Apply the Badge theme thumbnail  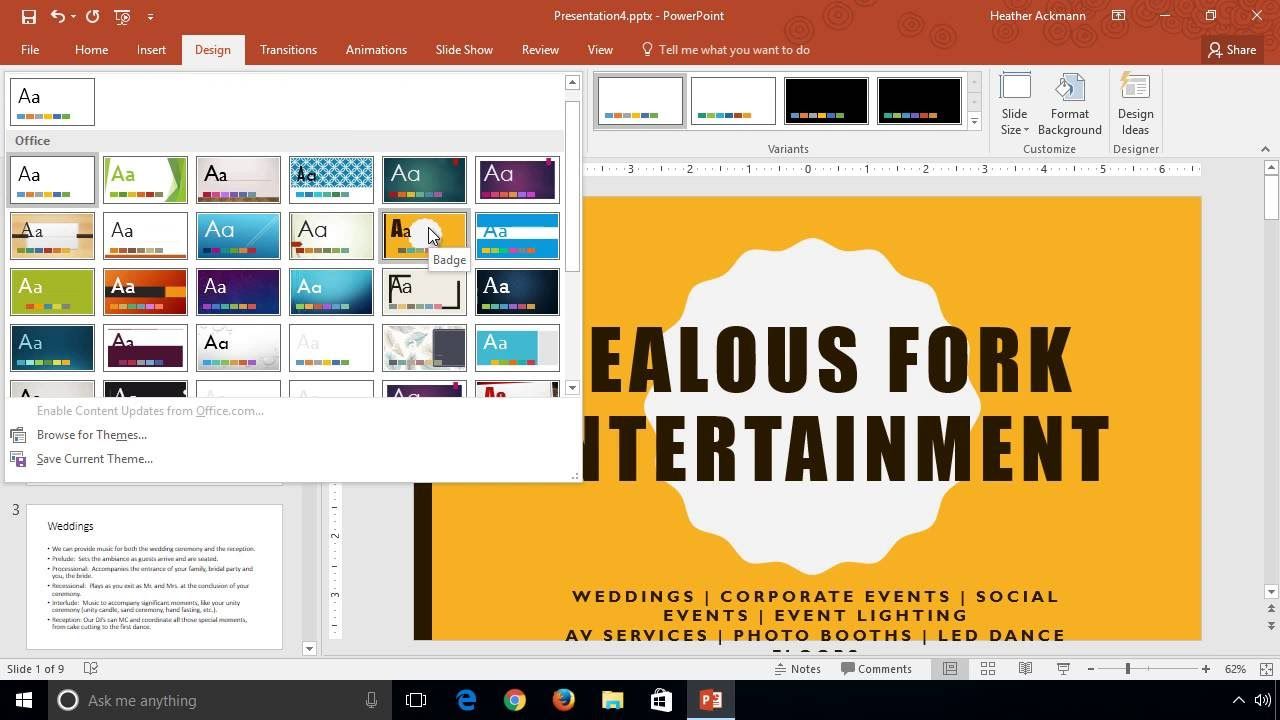coord(424,235)
